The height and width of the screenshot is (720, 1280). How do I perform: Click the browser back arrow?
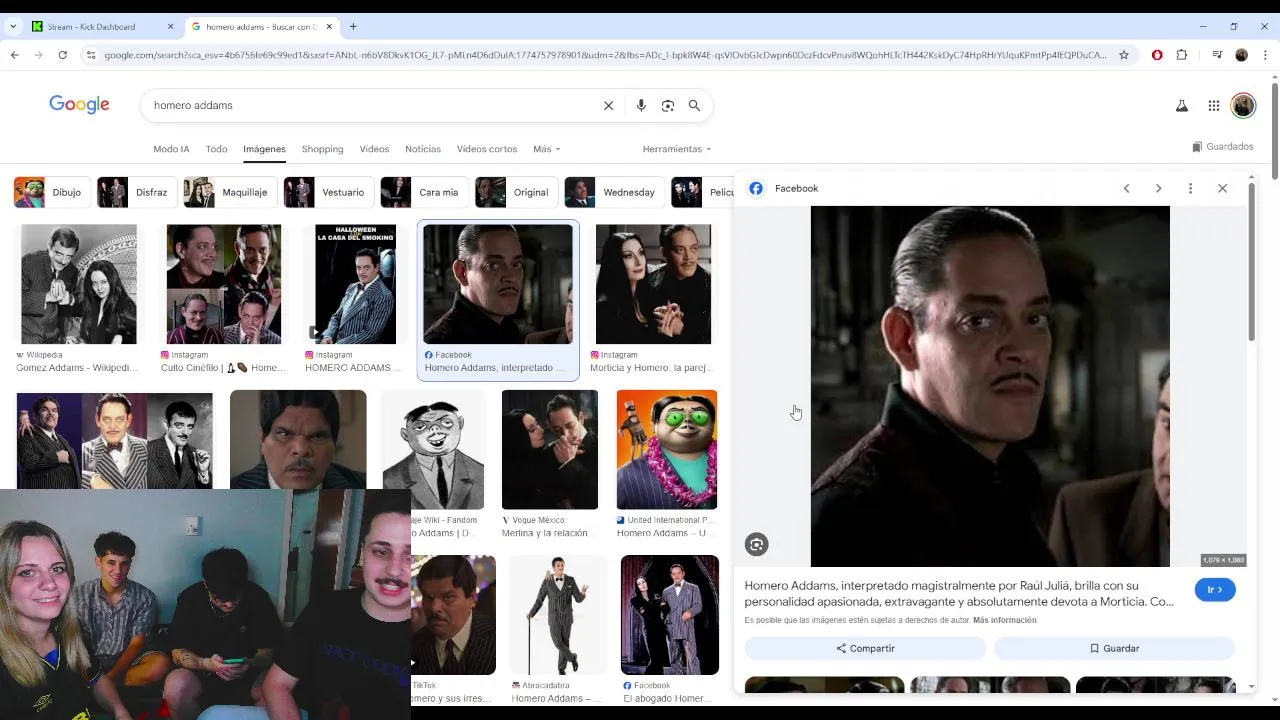14,55
